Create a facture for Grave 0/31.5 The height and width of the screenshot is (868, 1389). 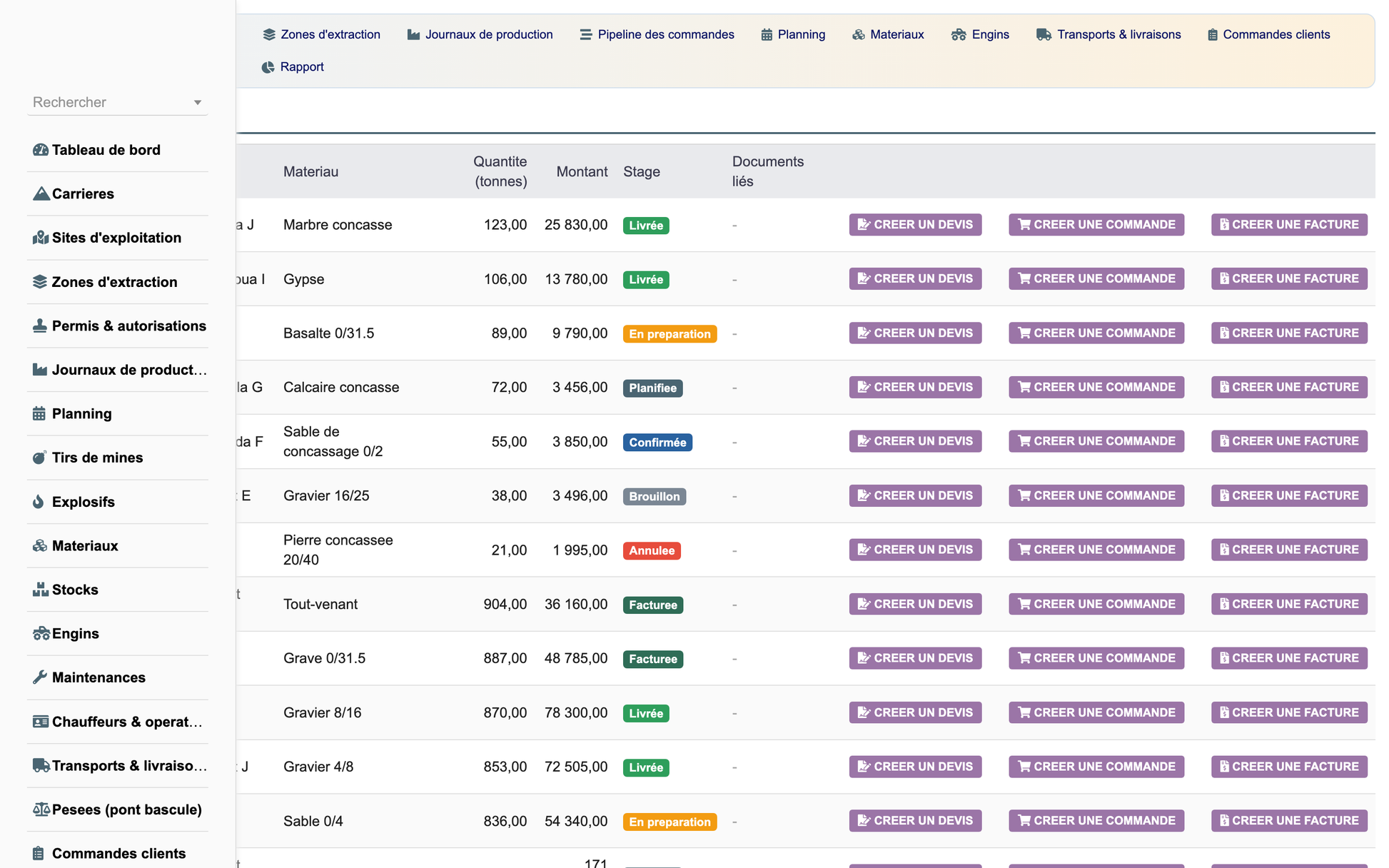(1289, 658)
